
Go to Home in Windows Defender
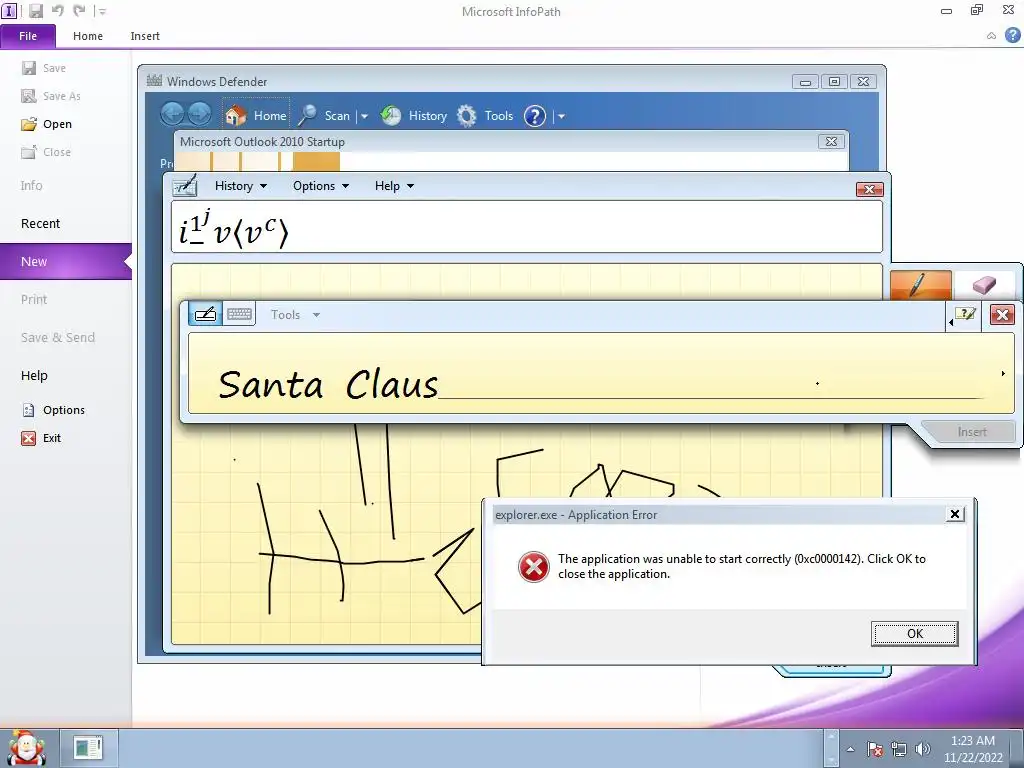click(256, 116)
